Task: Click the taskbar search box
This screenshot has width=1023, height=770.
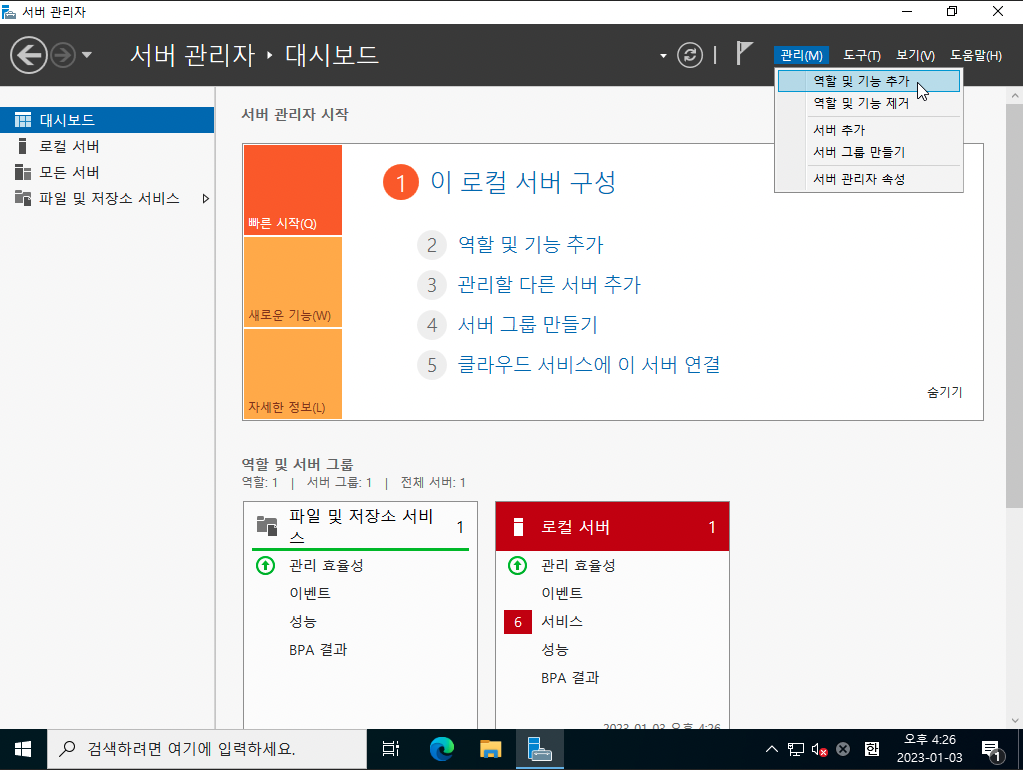Action: tap(207, 749)
